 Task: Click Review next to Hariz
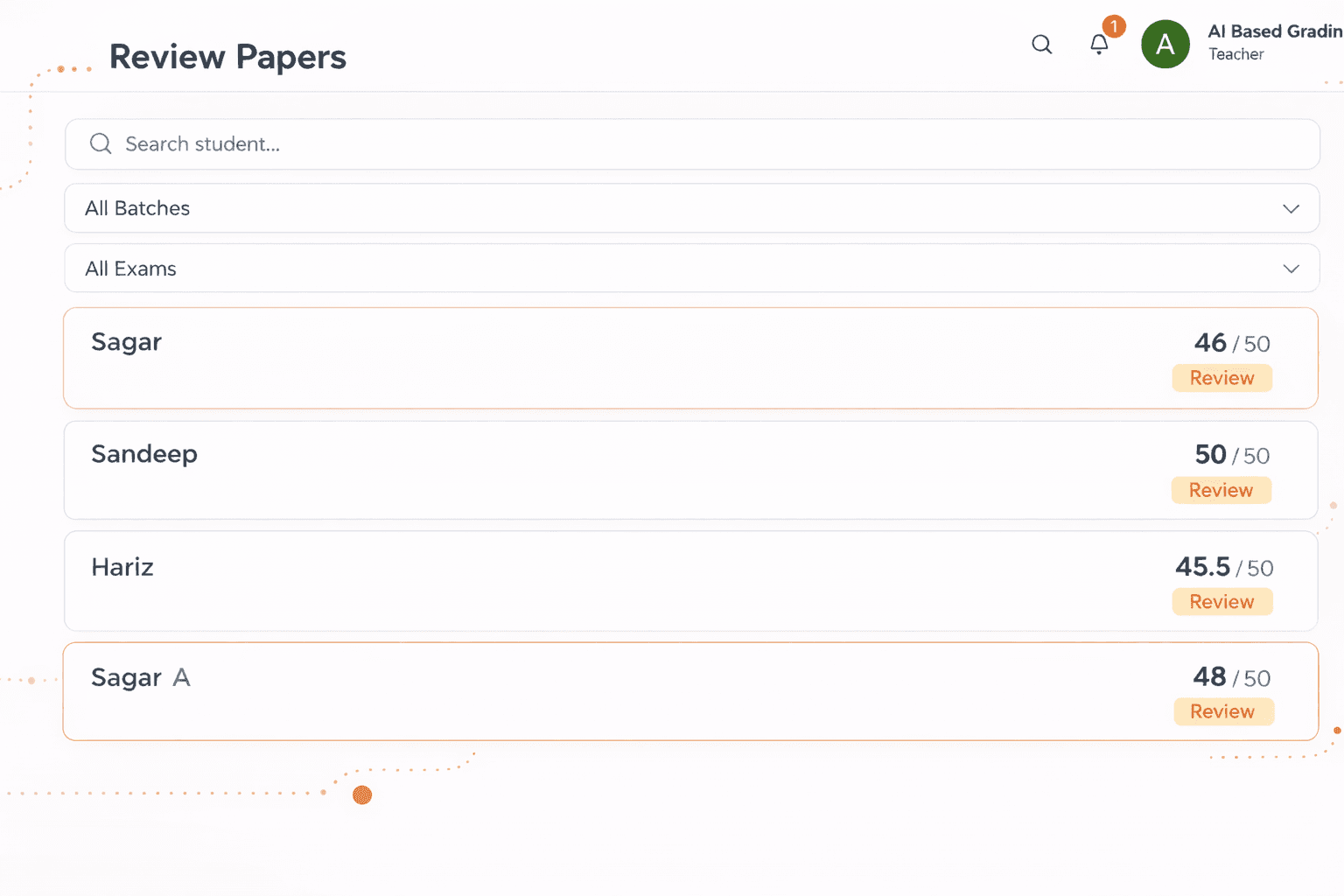tap(1221, 601)
